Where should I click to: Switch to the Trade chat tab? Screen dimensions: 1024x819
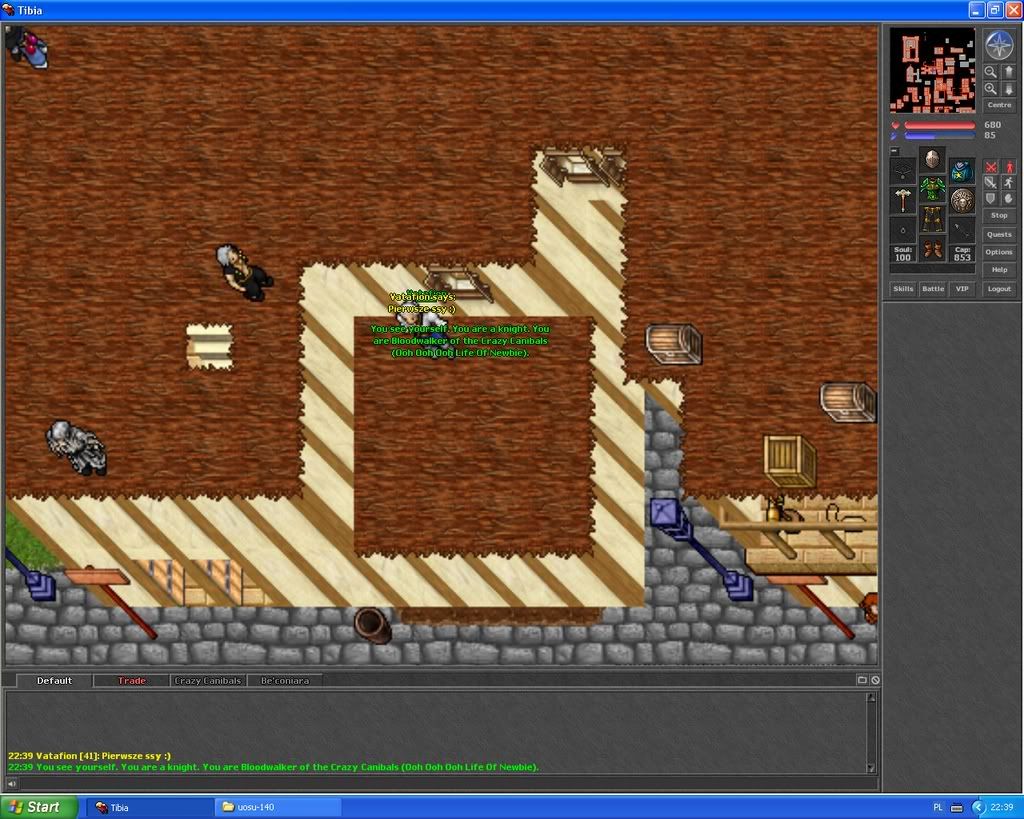(132, 681)
